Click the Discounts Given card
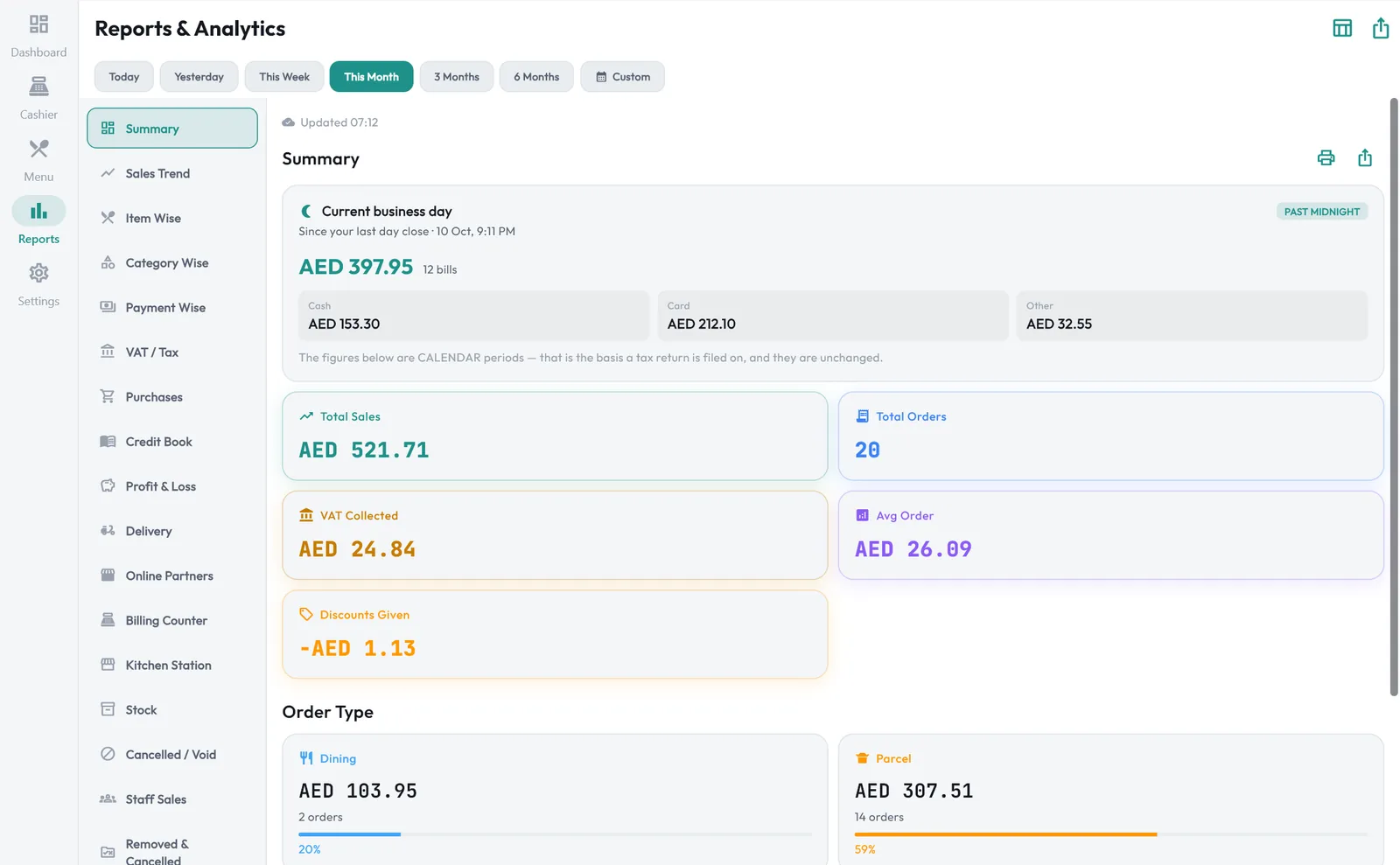The width and height of the screenshot is (1400, 865). 555,634
